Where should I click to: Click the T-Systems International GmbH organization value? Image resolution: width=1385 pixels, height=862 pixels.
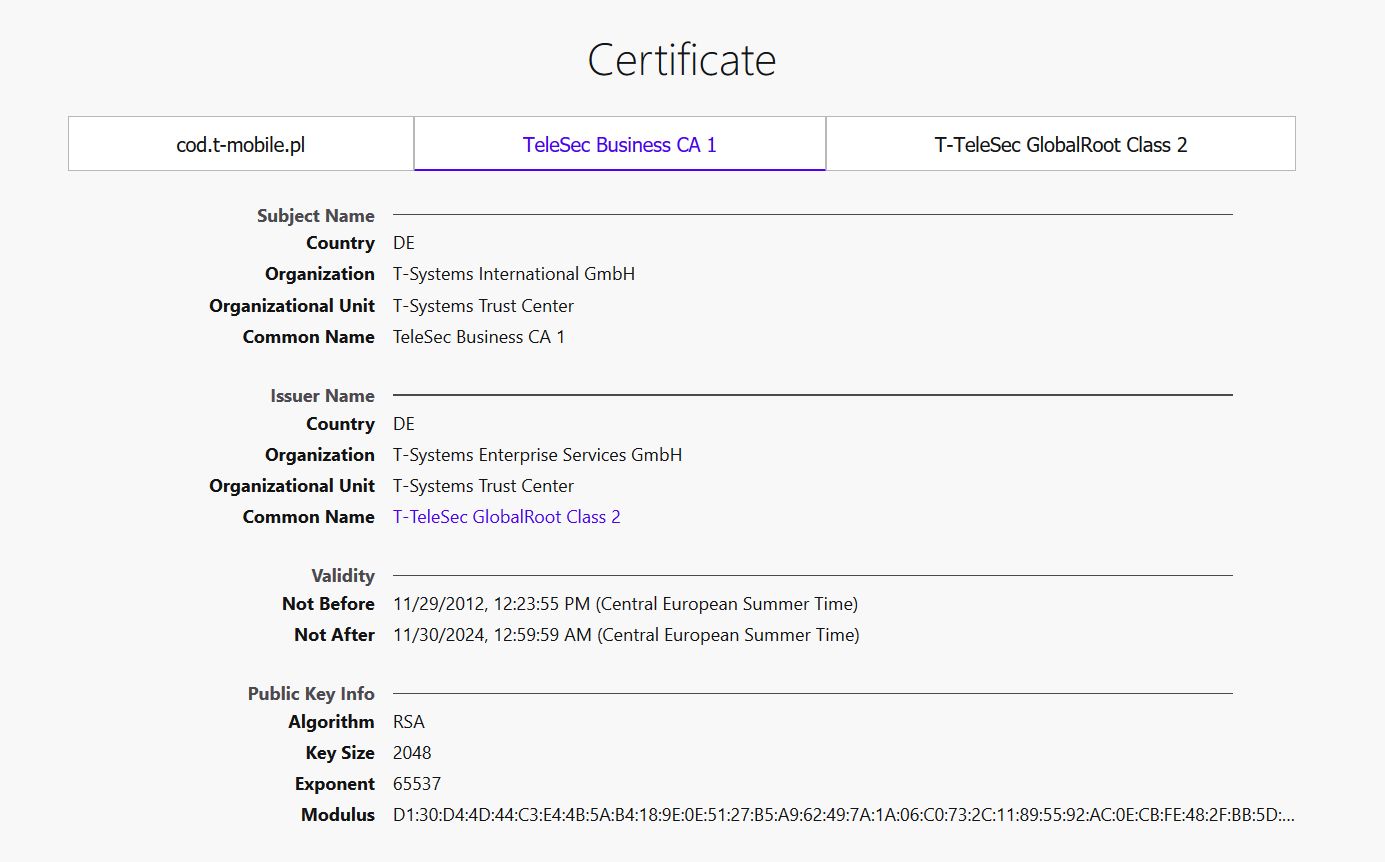[513, 274]
